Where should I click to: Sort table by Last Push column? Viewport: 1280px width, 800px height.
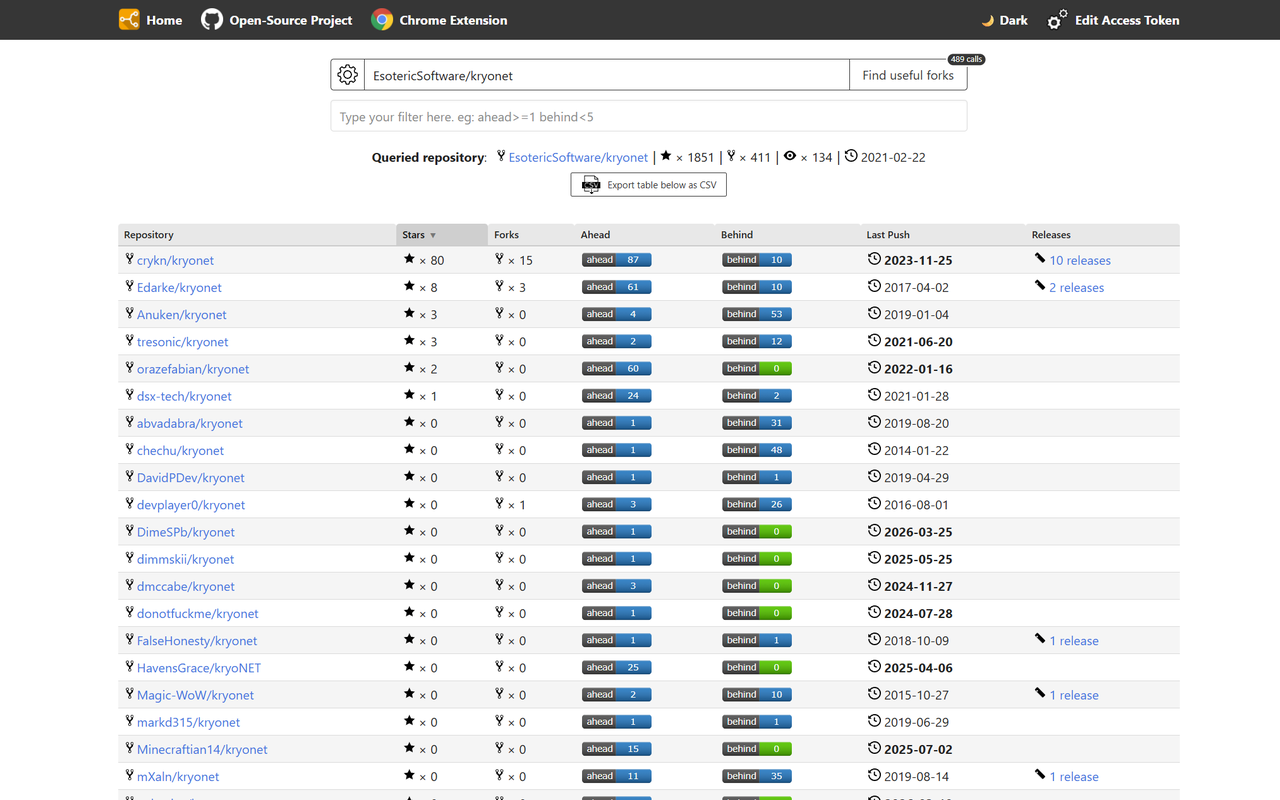coord(943,235)
